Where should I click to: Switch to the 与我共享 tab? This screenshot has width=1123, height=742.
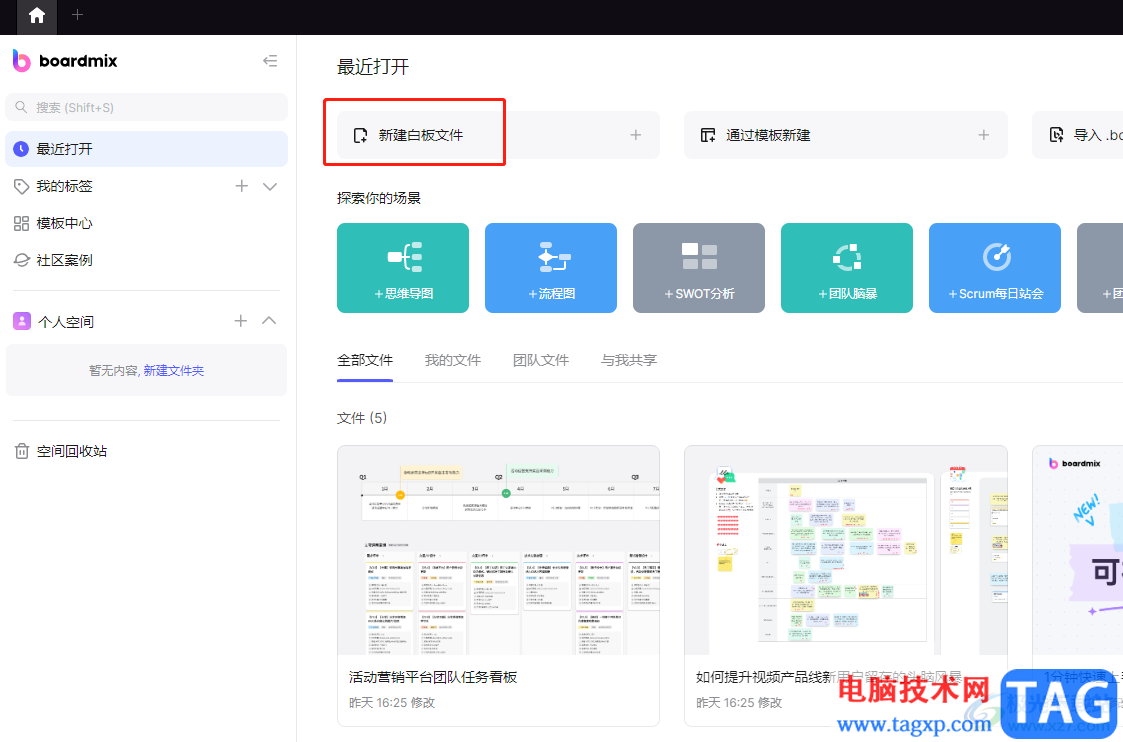[629, 360]
